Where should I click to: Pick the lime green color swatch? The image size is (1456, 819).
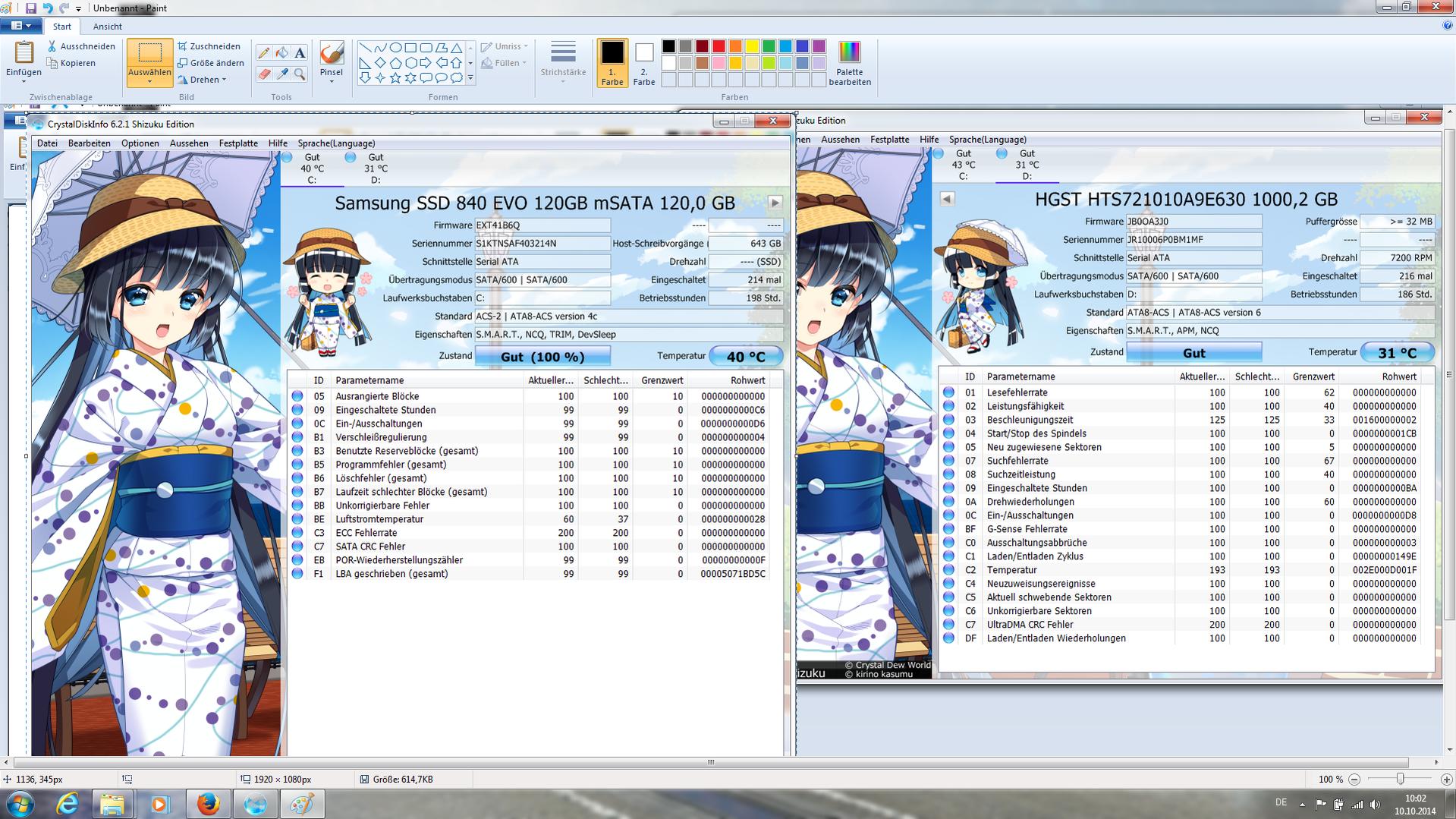(769, 63)
